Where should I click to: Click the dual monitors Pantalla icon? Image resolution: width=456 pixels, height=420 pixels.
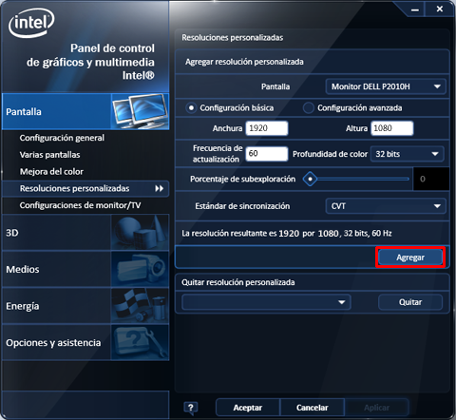(x=140, y=111)
